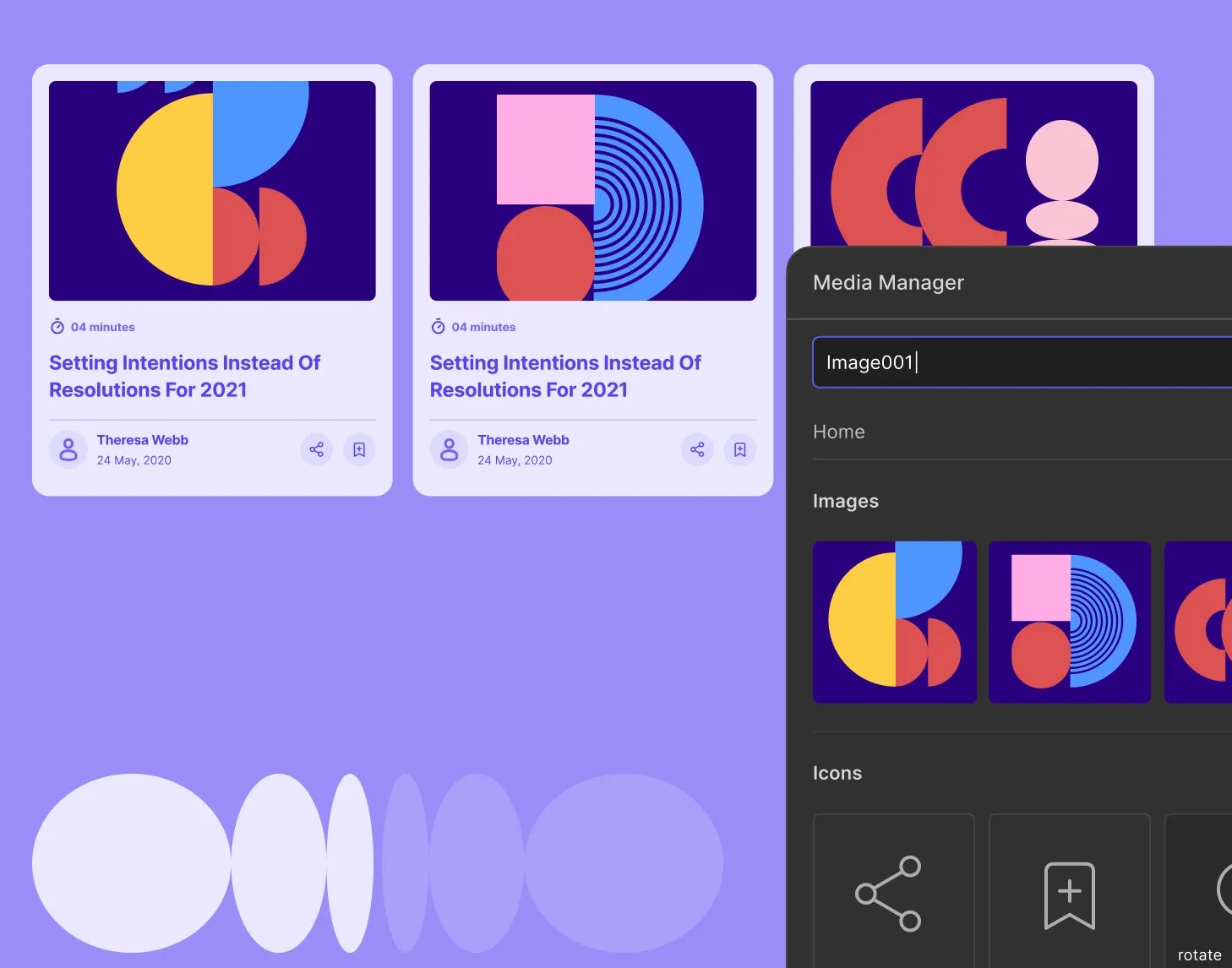Click the 04 minutes label on the yellow-circle card
The image size is (1232, 968).
pyautogui.click(x=103, y=327)
